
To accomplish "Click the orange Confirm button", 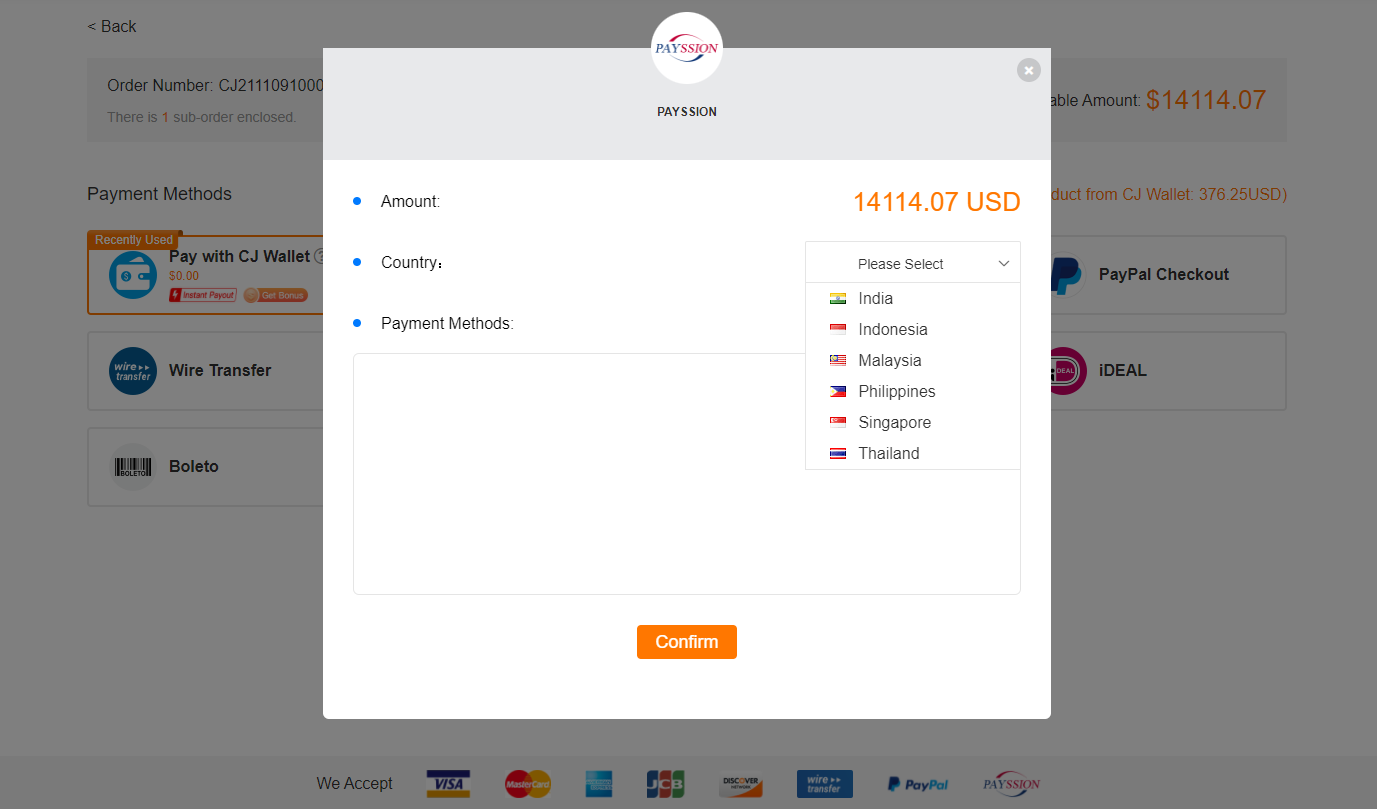I will (687, 642).
